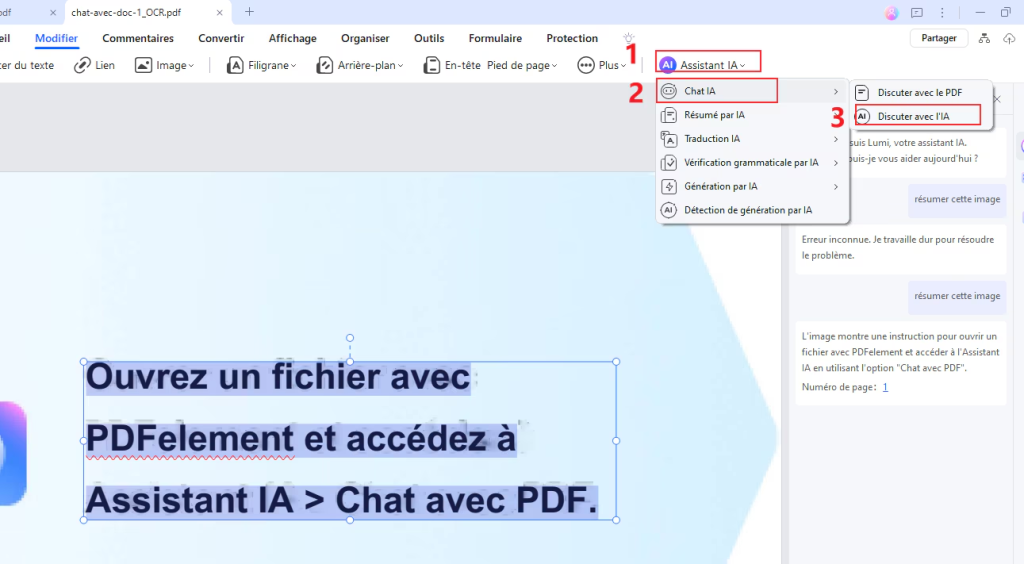The width and height of the screenshot is (1024, 564).
Task: Click the 'Ouvrez un fichier avec' text line
Action: point(278,377)
